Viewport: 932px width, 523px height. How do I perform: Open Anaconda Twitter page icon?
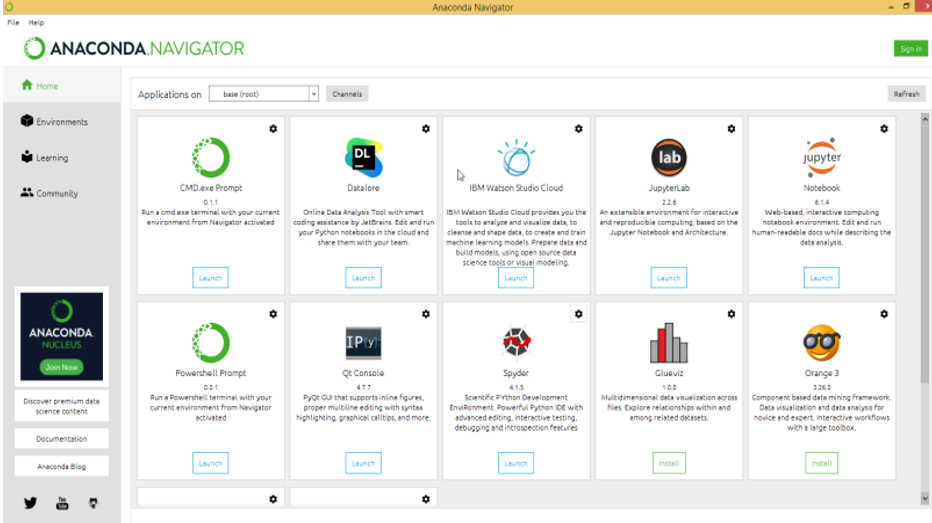(30, 503)
